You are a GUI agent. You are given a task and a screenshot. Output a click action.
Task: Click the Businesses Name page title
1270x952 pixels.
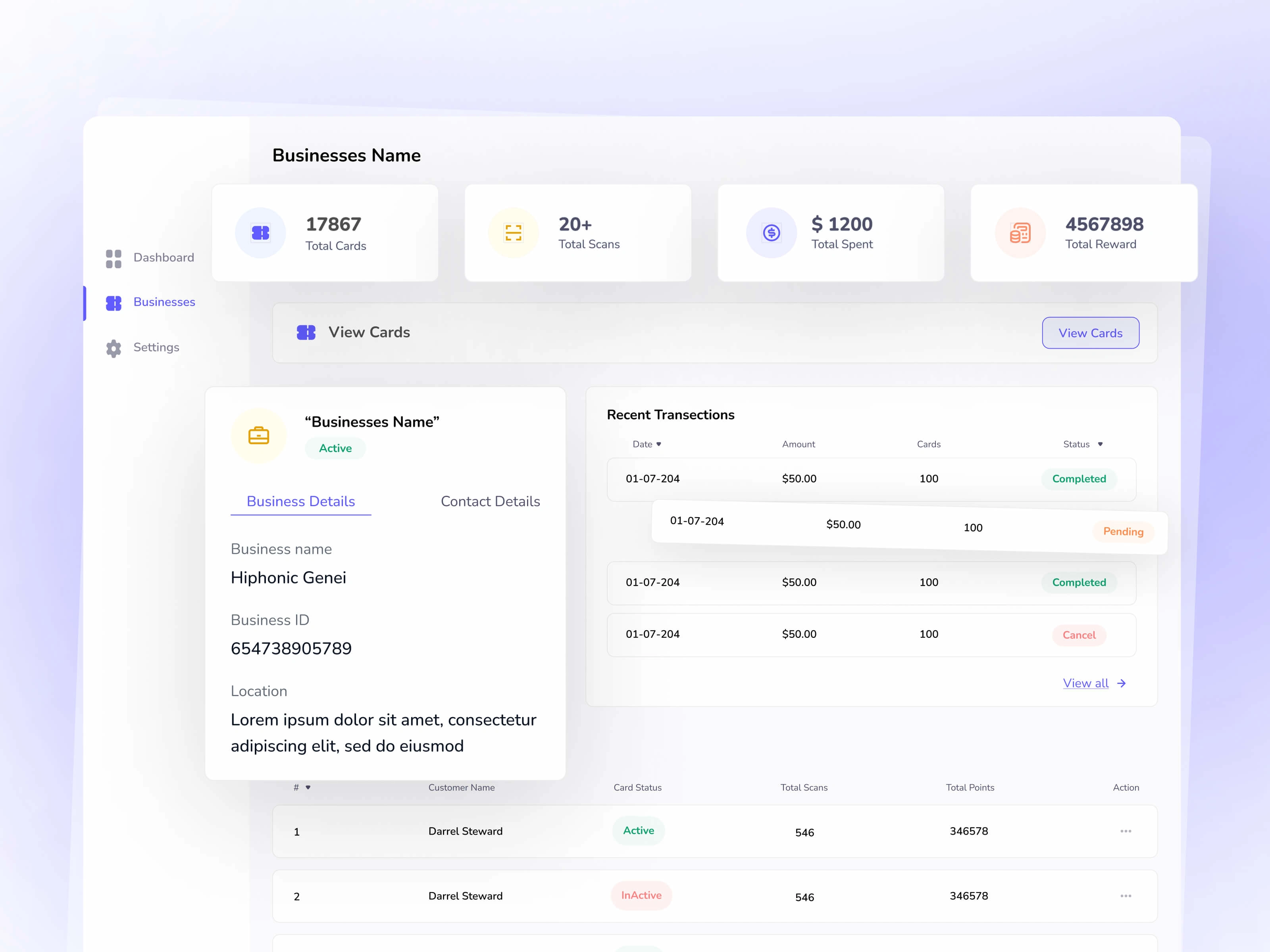(346, 155)
